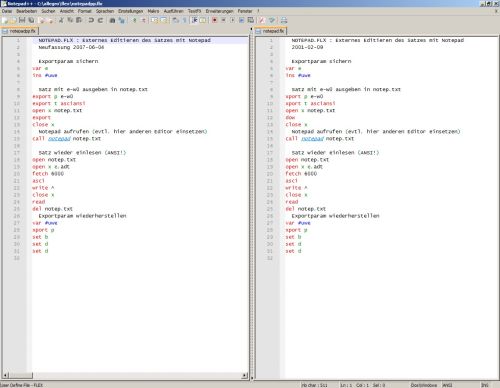500x388 pixels.
Task: Click the INS status bar indicator
Action: coord(485,385)
